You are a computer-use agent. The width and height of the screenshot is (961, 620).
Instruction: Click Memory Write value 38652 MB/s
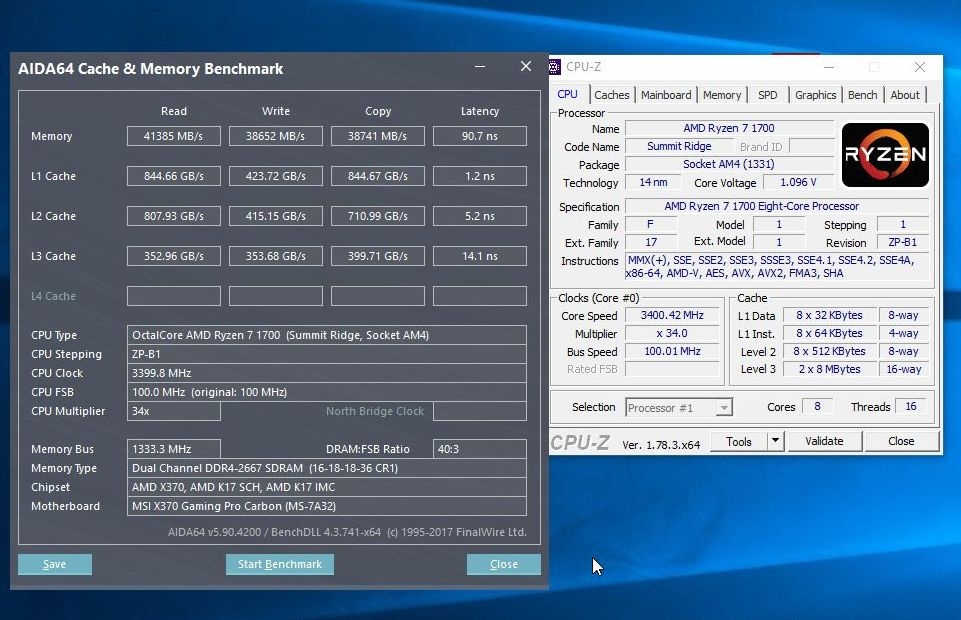tap(276, 136)
